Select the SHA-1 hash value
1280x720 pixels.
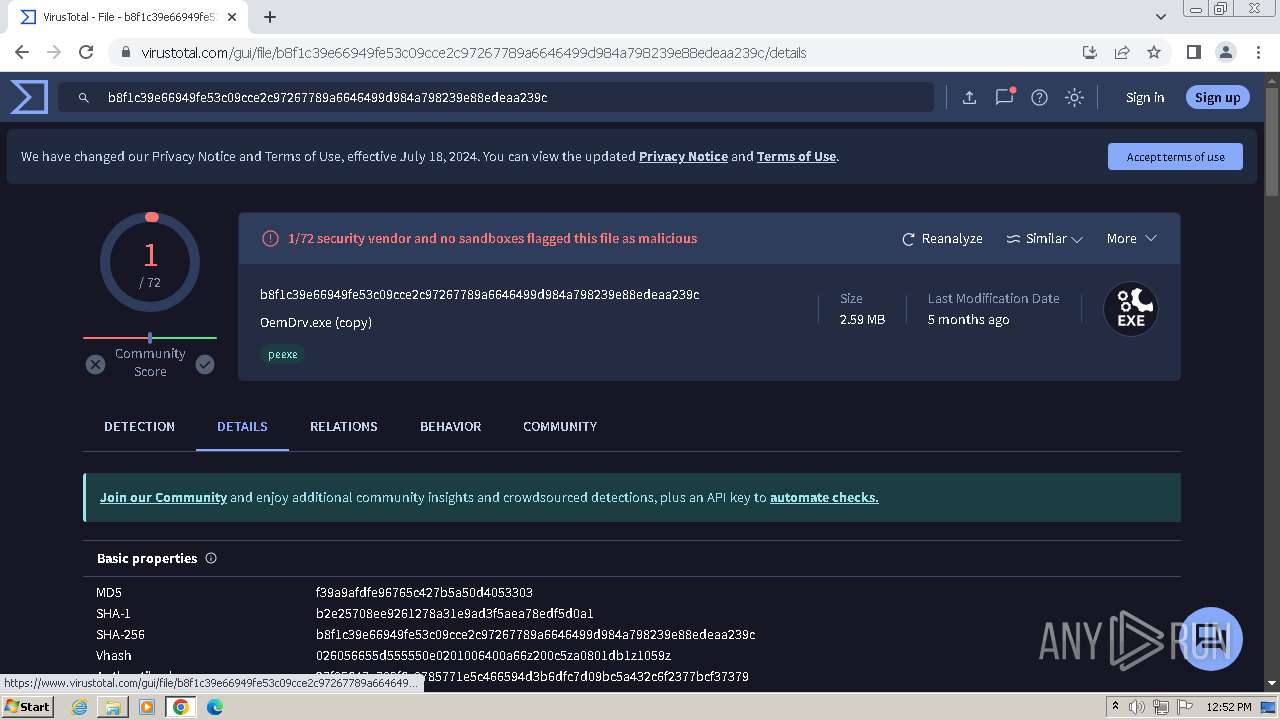pos(454,613)
